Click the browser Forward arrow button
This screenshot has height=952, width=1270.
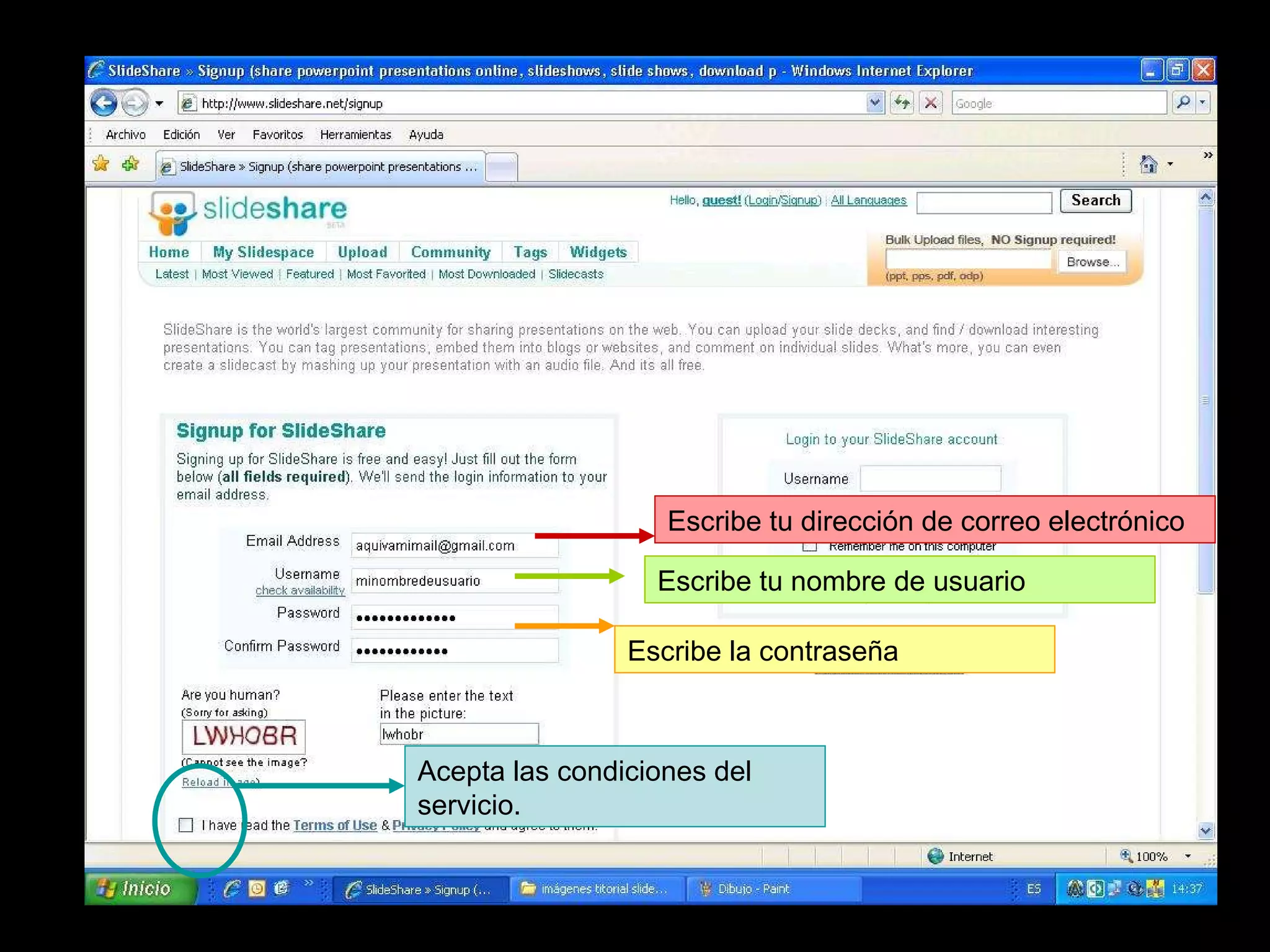(135, 103)
